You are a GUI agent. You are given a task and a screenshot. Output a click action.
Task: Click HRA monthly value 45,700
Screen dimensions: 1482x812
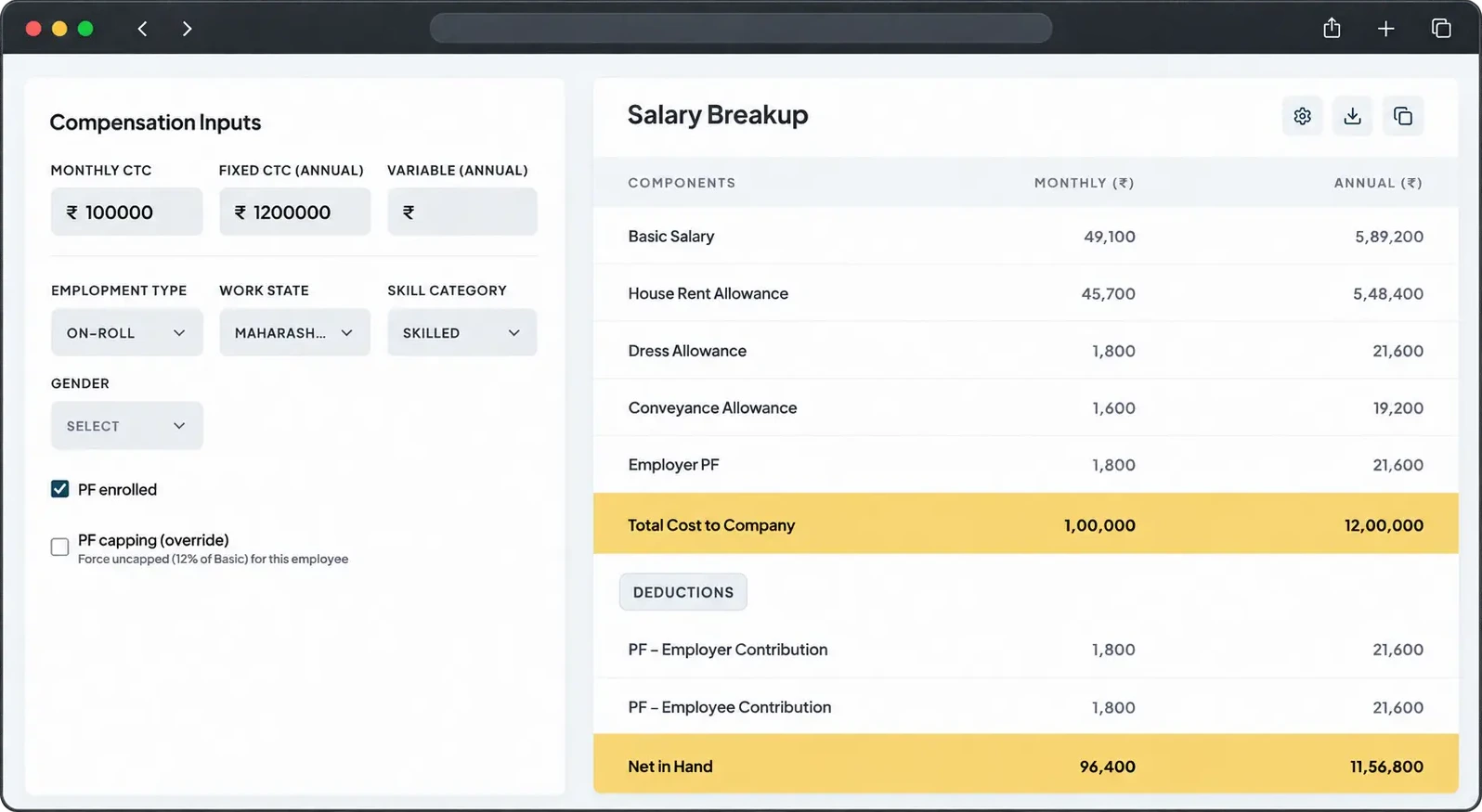(1108, 293)
